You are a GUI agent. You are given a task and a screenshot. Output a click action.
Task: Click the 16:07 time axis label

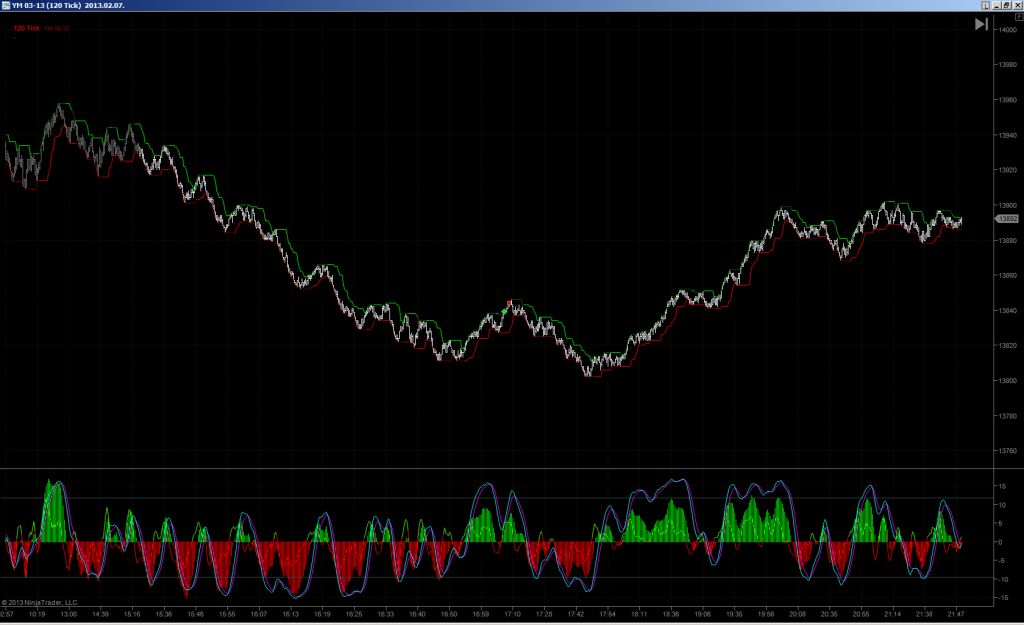tap(259, 614)
